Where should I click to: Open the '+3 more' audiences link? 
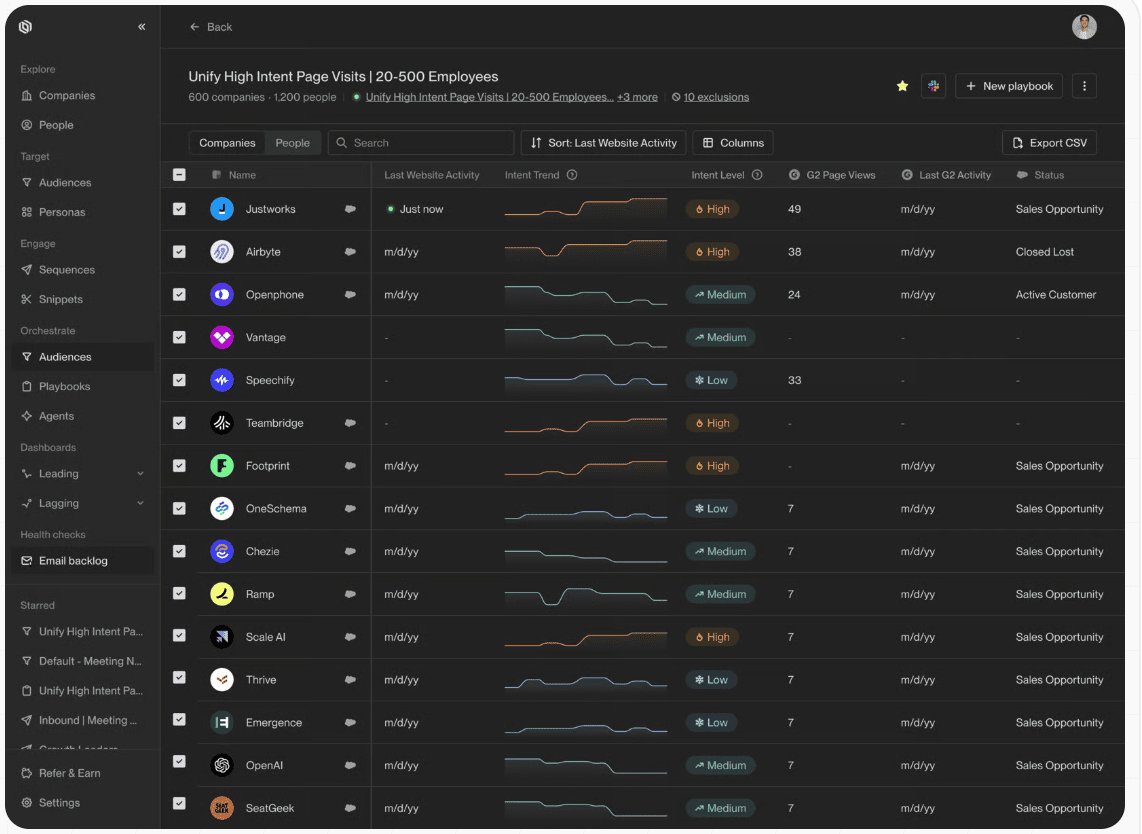(x=637, y=97)
